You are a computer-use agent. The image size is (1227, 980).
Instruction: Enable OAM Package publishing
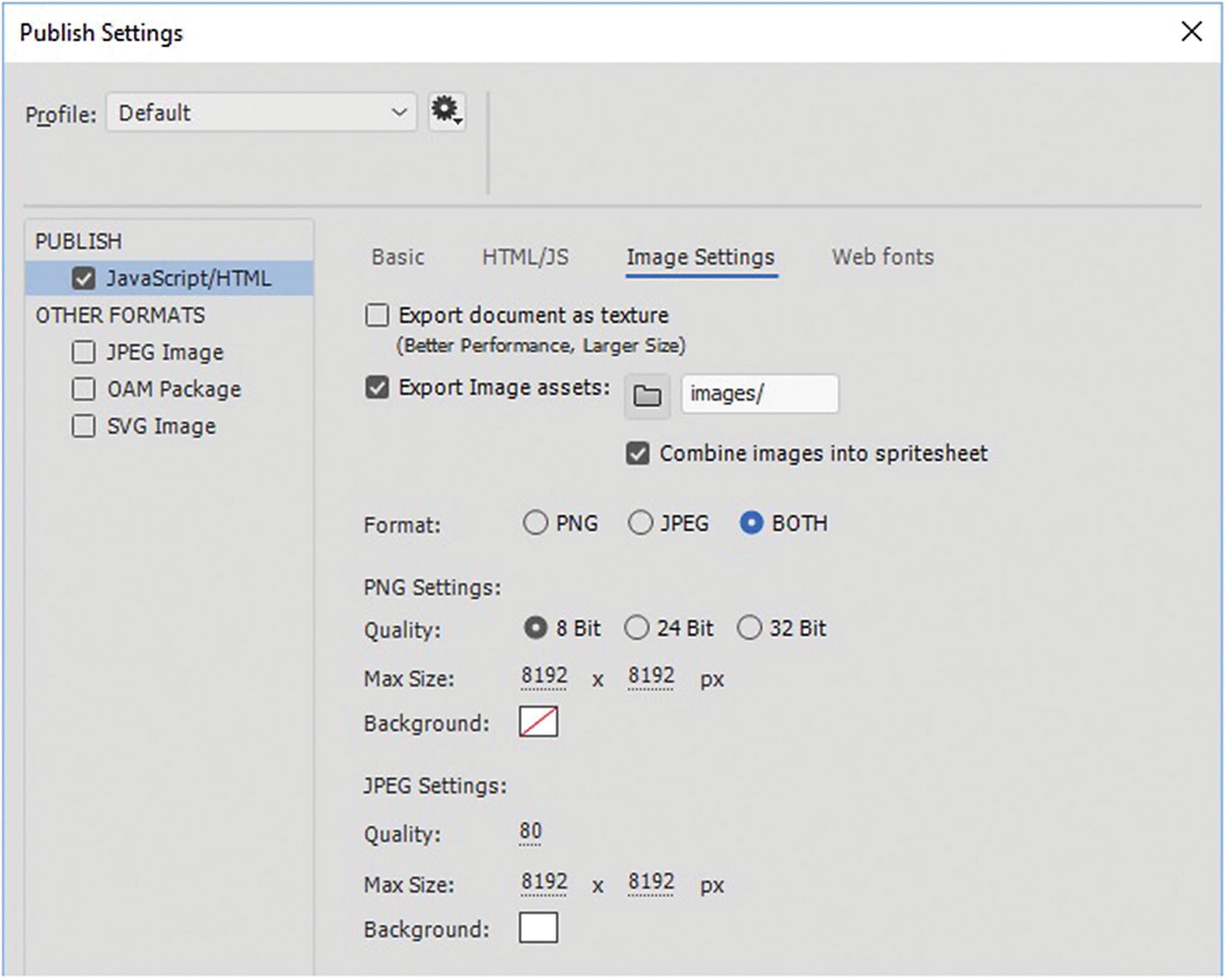pos(84,389)
